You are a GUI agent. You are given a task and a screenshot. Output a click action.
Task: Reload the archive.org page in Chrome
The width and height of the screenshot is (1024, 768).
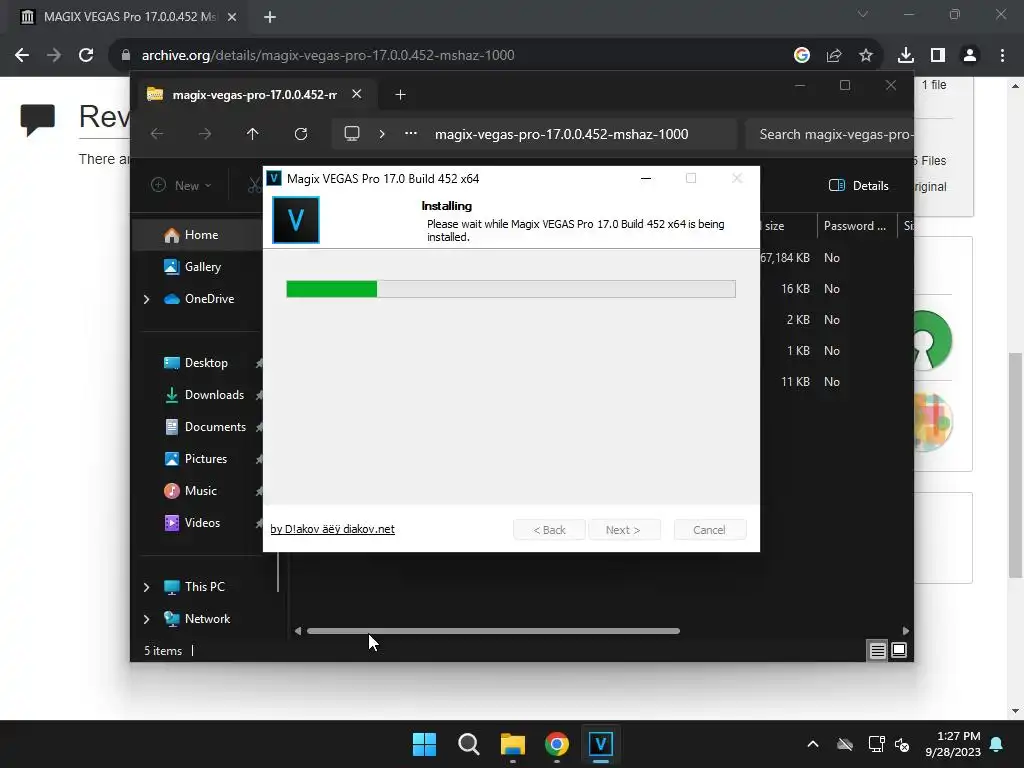click(x=86, y=56)
